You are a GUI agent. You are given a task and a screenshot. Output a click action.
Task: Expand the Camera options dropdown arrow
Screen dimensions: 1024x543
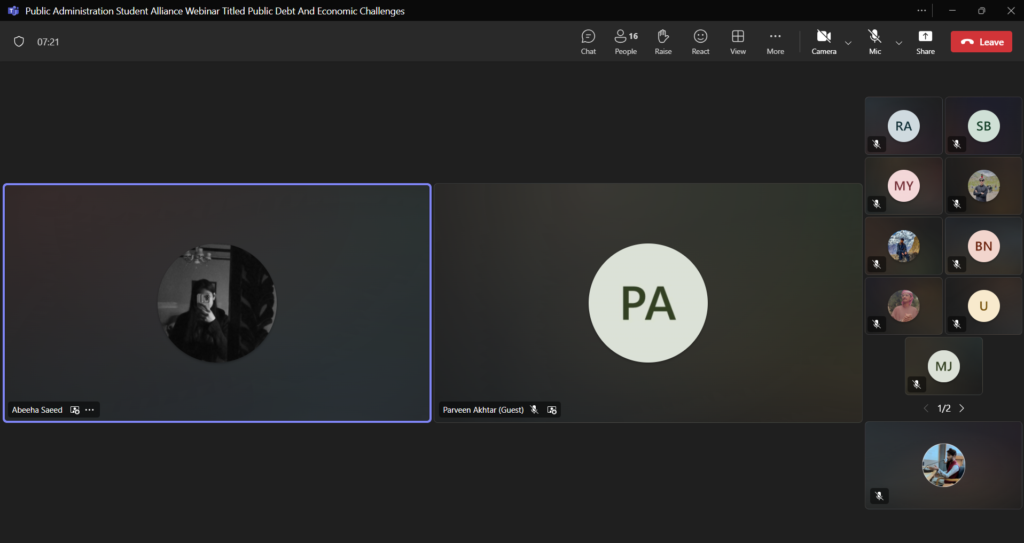pyautogui.click(x=848, y=43)
